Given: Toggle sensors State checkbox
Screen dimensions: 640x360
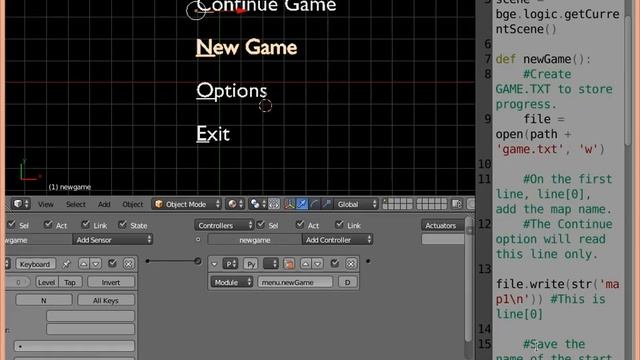Looking at the screenshot, I should click(122, 224).
